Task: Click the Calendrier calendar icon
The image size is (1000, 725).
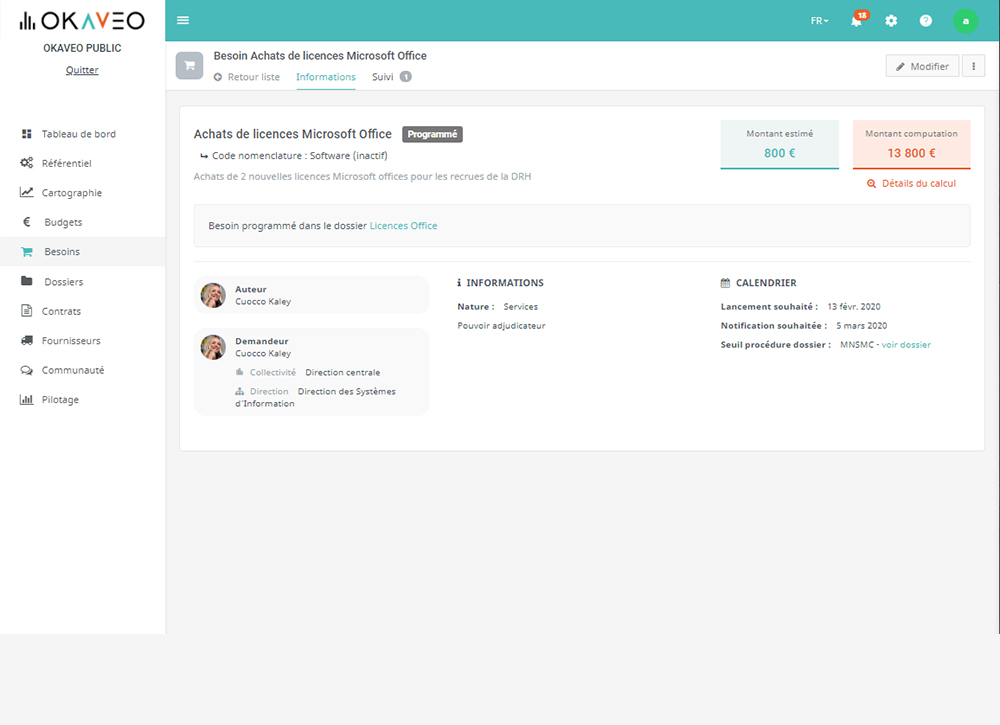Action: click(725, 282)
